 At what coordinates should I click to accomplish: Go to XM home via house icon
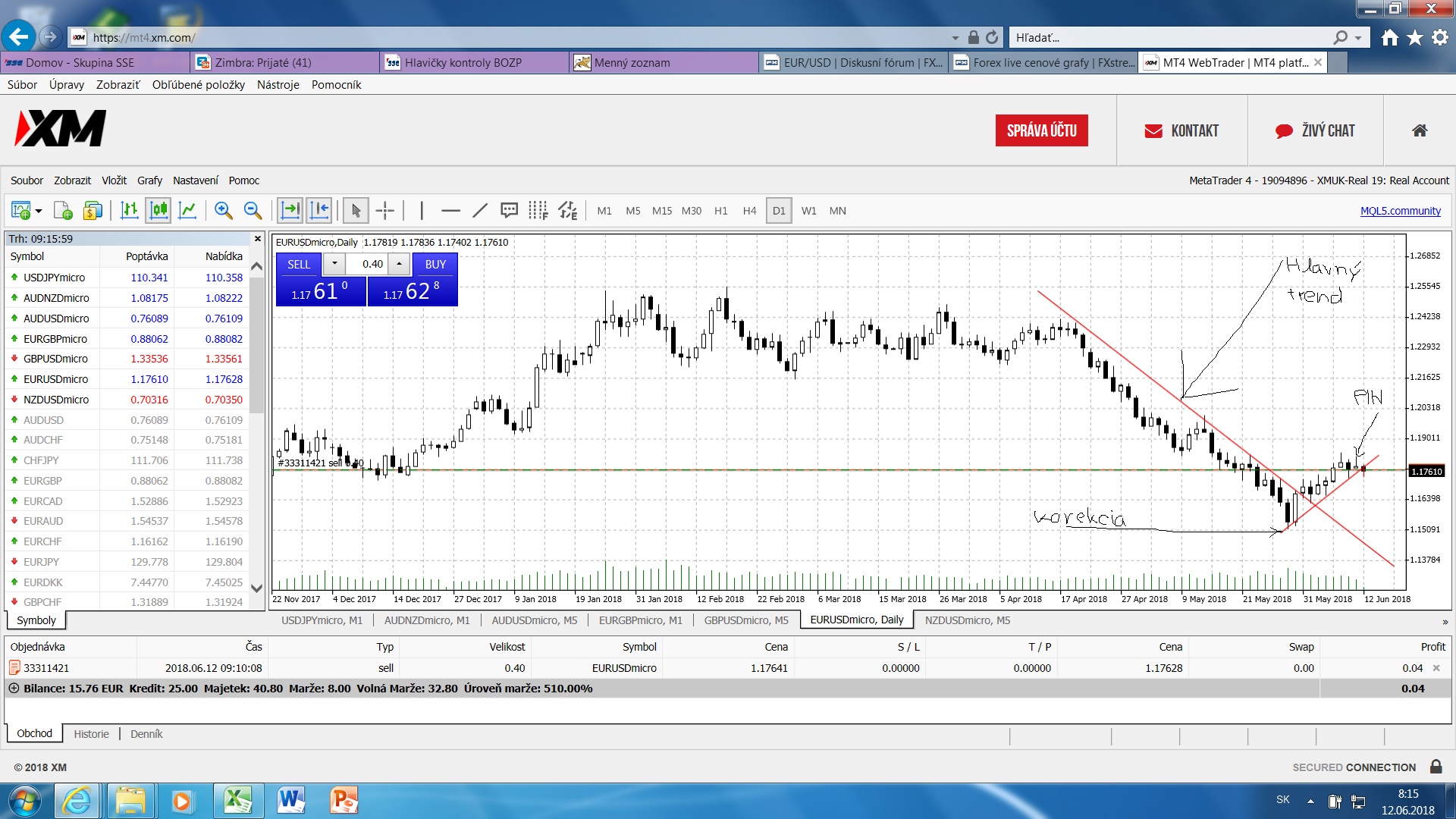coord(1420,130)
